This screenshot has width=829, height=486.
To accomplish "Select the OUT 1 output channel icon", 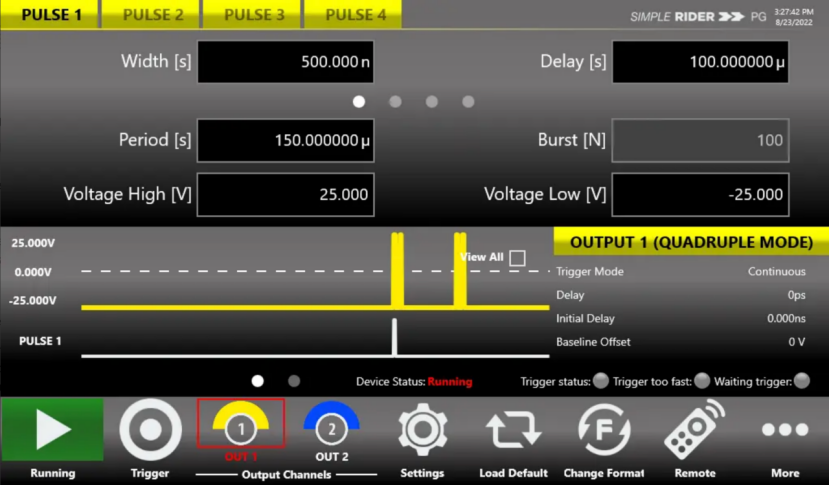I will tap(241, 424).
